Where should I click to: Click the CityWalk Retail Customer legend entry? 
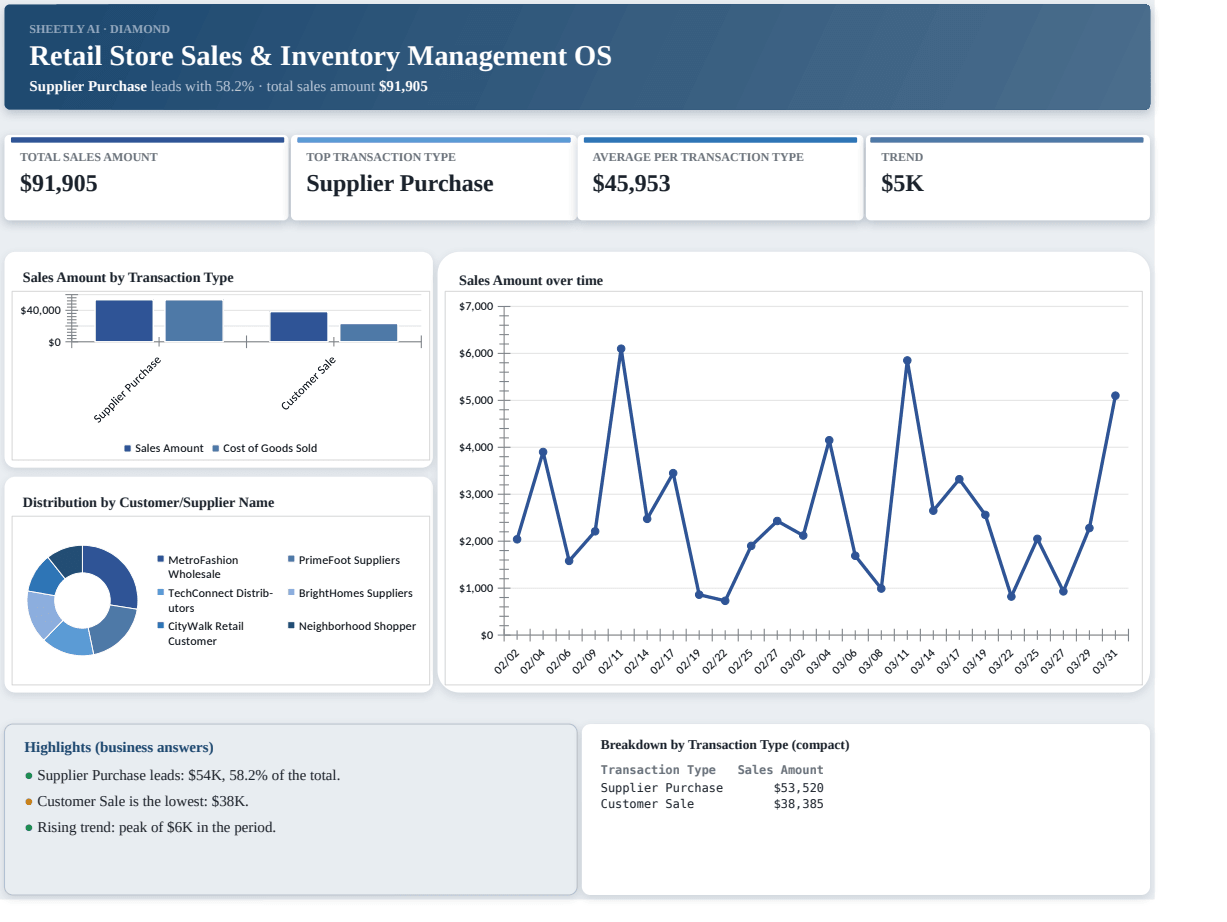tap(200, 633)
